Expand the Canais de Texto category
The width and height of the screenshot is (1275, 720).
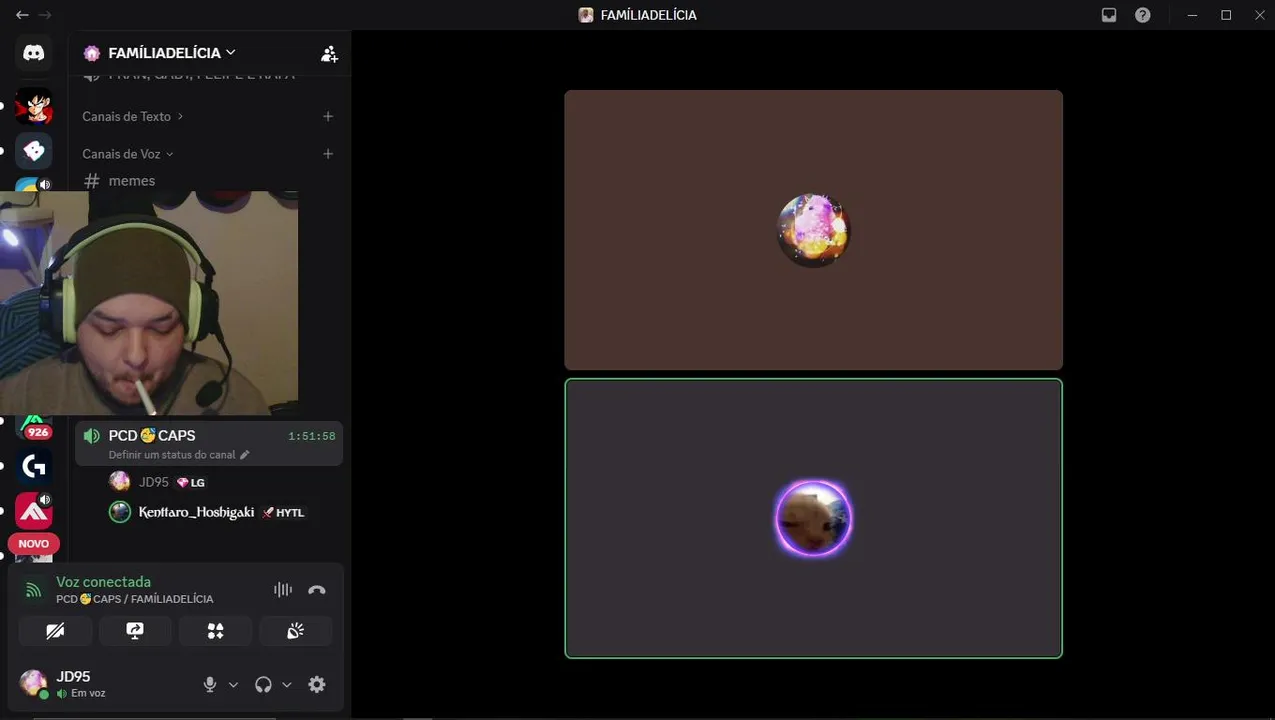tap(132, 116)
